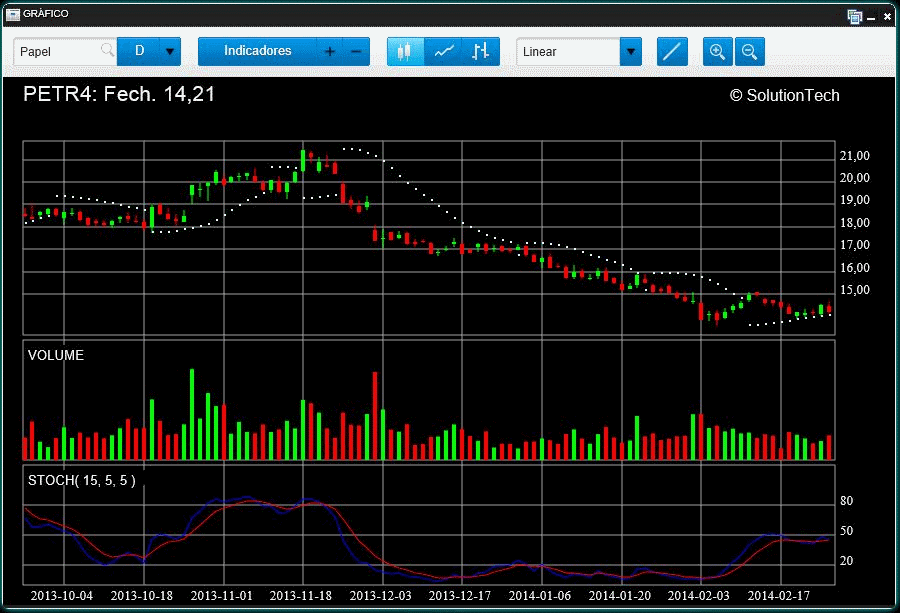Click the 2014-01-06 date axis label

pyautogui.click(x=540, y=596)
